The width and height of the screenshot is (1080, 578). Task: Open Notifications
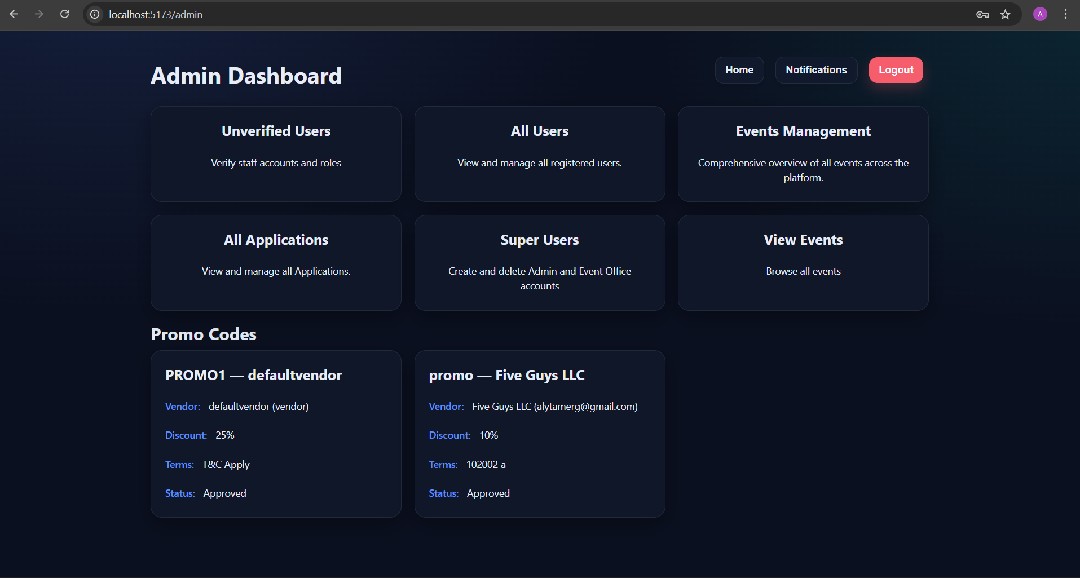pos(816,69)
